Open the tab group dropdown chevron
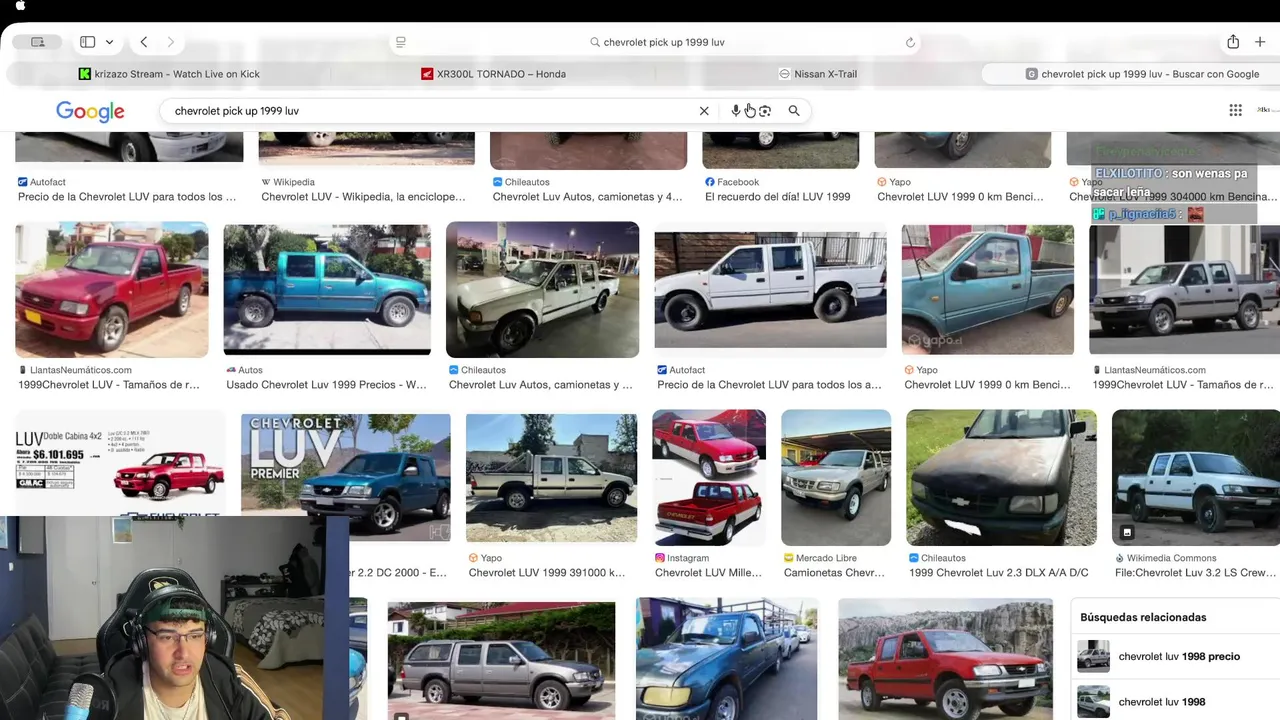1280x720 pixels. [109, 42]
